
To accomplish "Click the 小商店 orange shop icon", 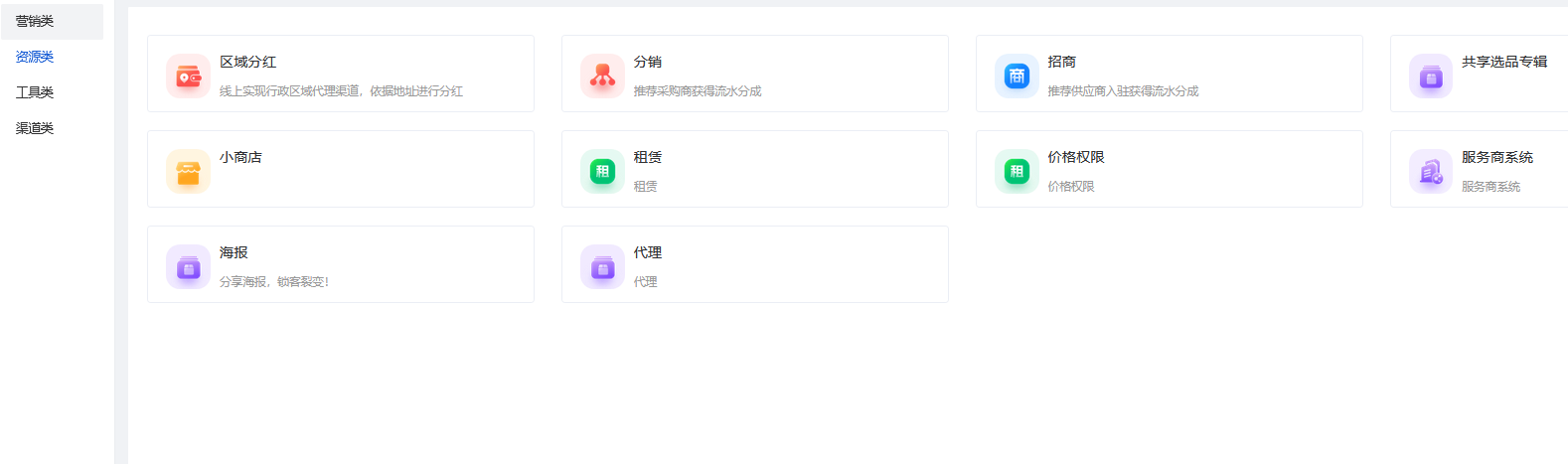I will [188, 171].
